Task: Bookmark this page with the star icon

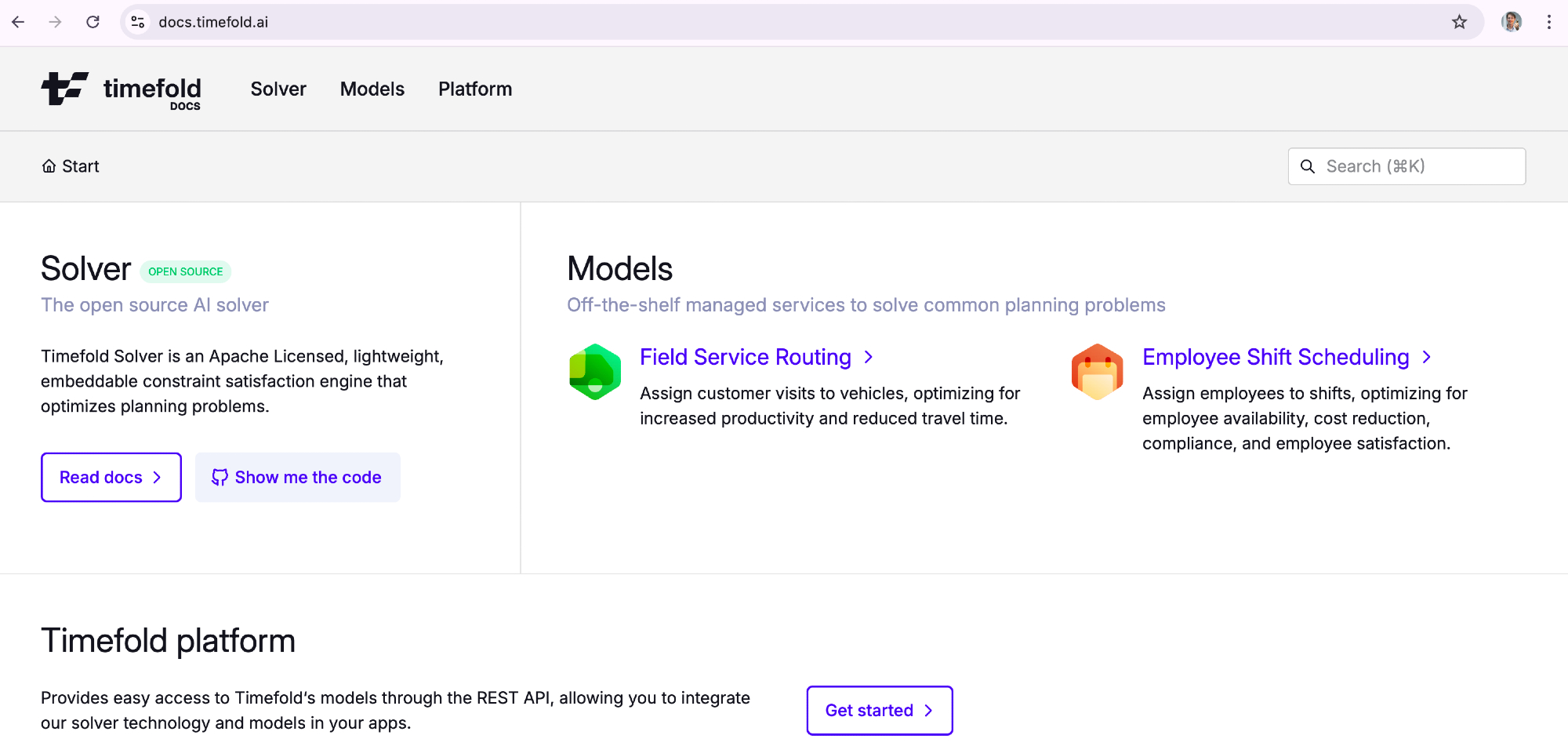Action: tap(1459, 22)
